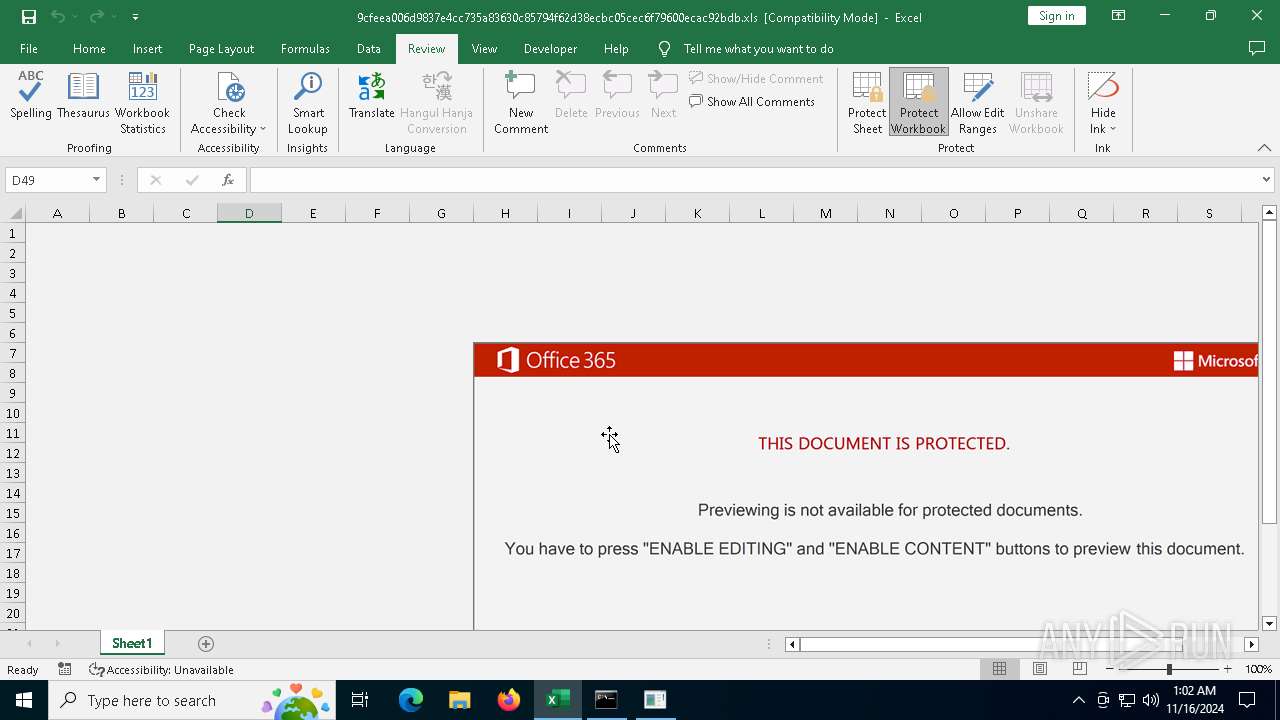Image resolution: width=1280 pixels, height=720 pixels.
Task: Switch to the Page Layout tab
Action: (221, 49)
